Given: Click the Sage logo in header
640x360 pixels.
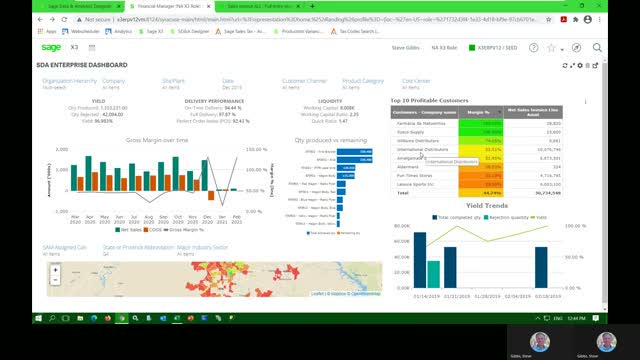Looking at the screenshot, I should pos(51,47).
